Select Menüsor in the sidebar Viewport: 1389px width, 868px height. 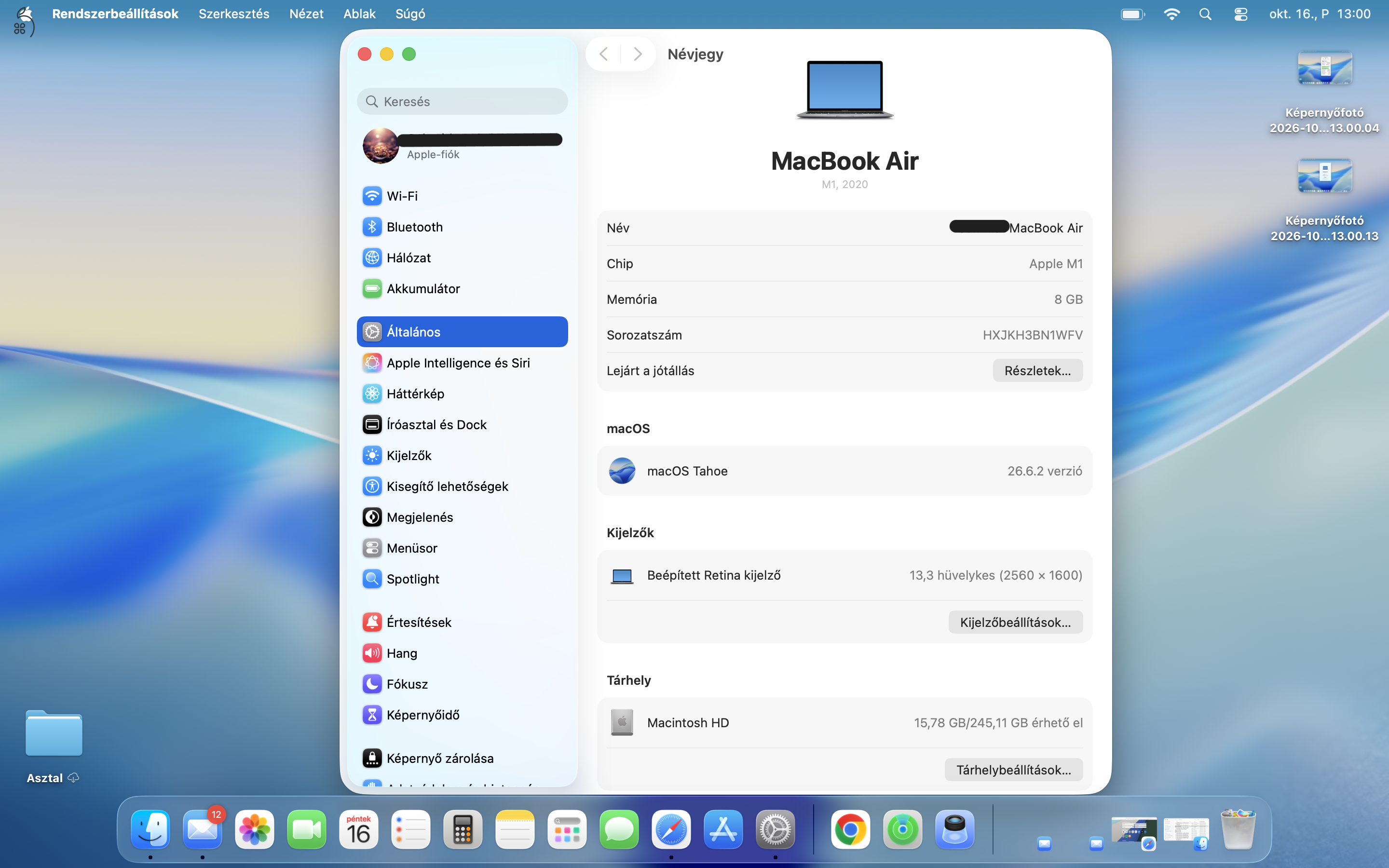[462, 548]
